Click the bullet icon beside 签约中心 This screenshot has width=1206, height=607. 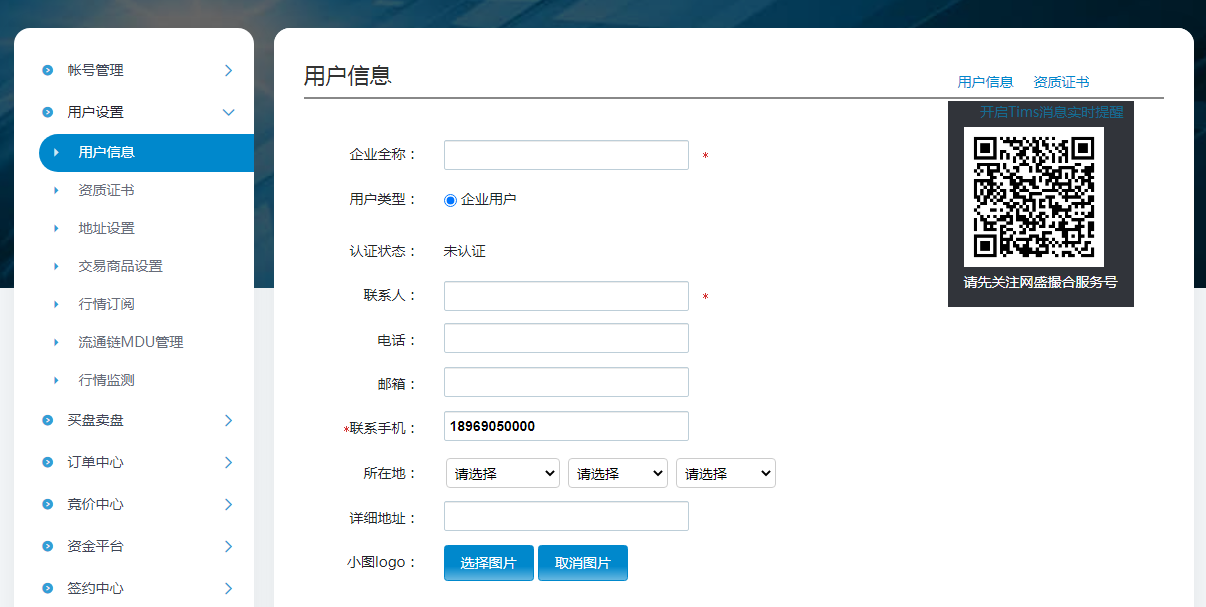[47, 589]
